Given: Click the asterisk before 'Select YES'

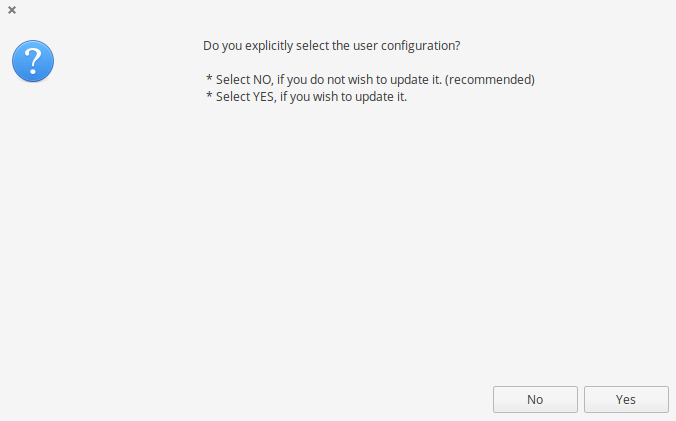Looking at the screenshot, I should click(209, 97).
